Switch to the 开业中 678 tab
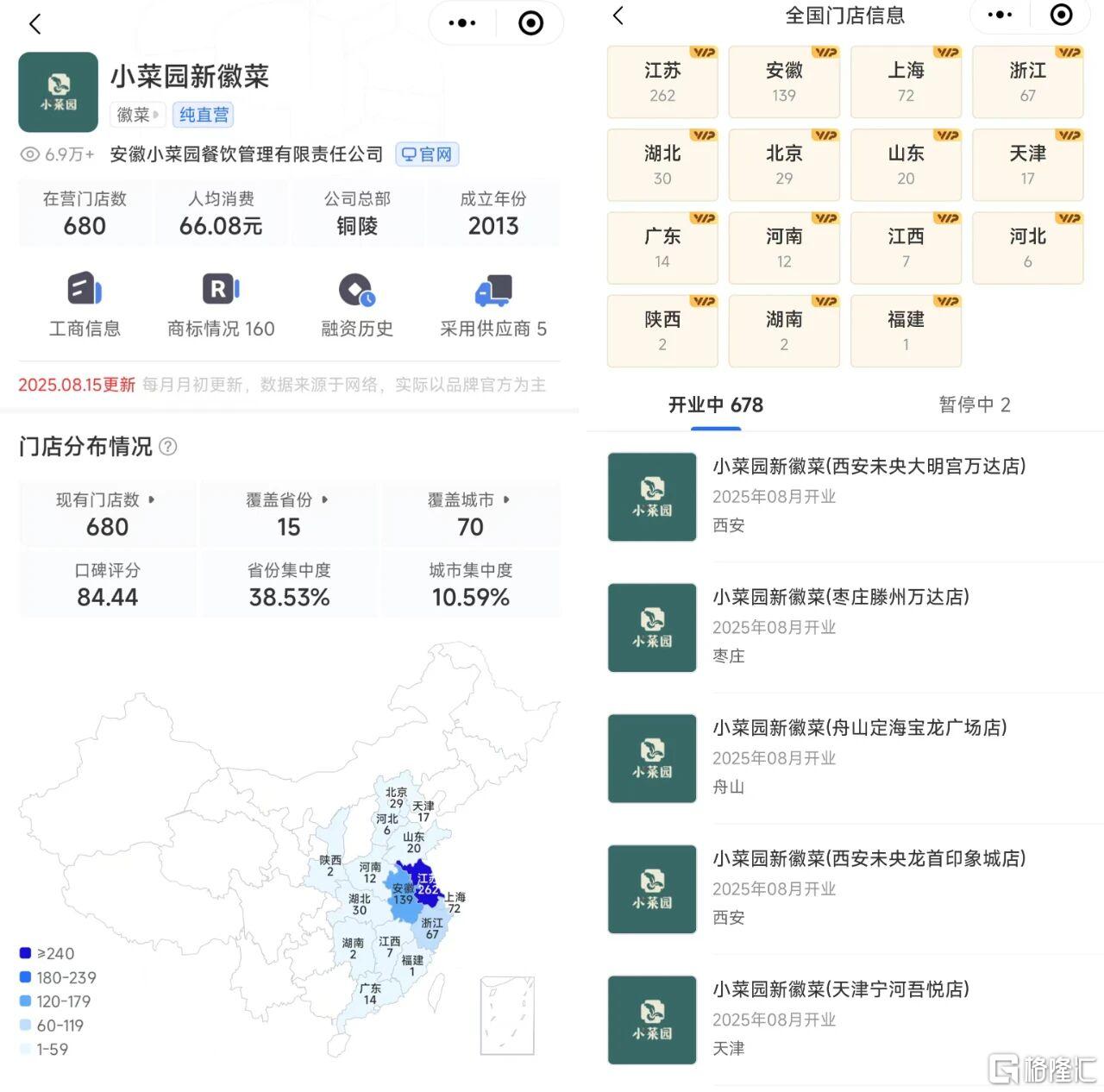This screenshot has height=1092, width=1104. click(716, 405)
